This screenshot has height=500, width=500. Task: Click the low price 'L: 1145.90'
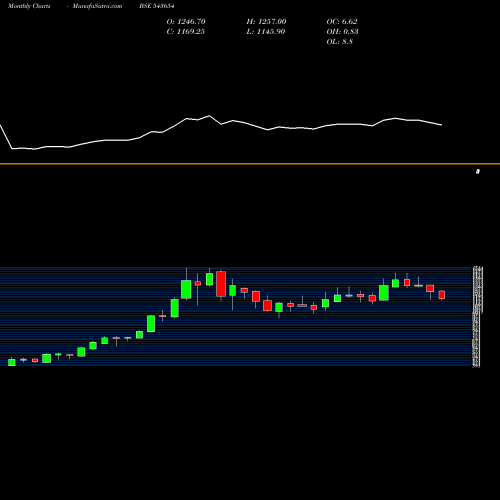[266, 32]
